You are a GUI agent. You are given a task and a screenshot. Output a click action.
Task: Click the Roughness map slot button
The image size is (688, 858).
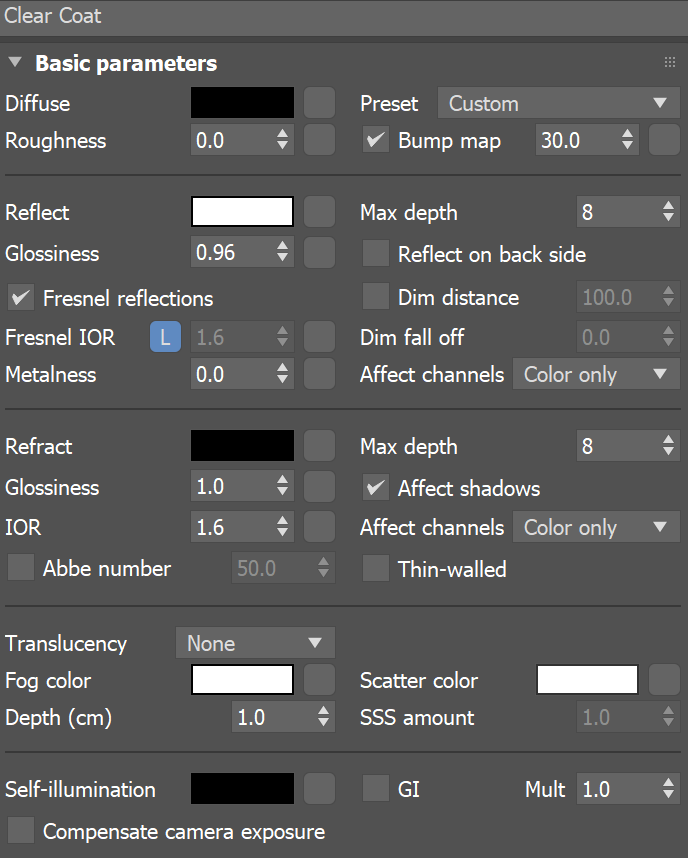[319, 140]
